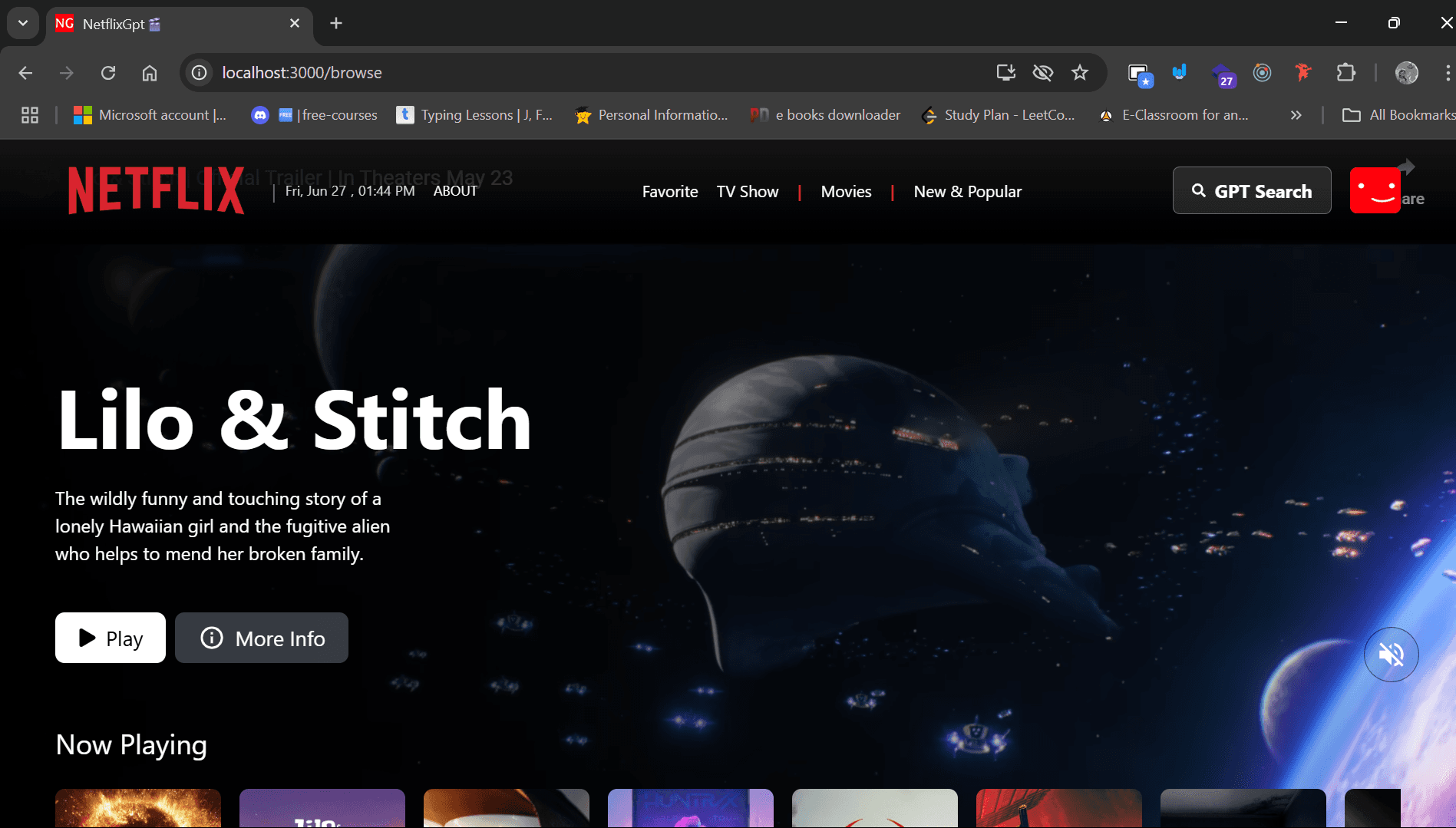Select the Movies navigation item

click(x=846, y=191)
